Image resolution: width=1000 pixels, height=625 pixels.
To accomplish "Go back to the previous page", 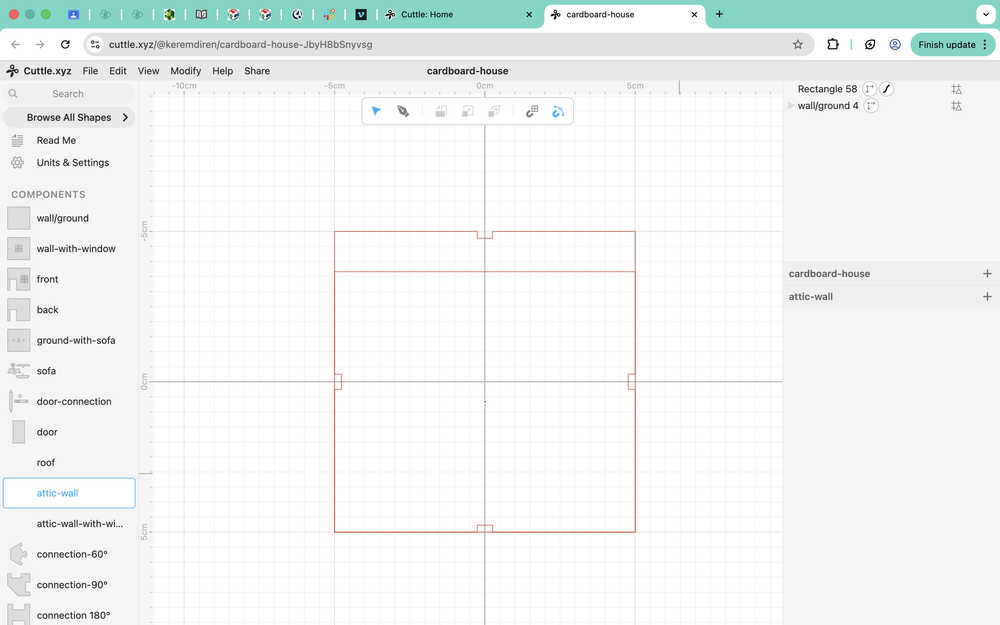I will click(16, 45).
